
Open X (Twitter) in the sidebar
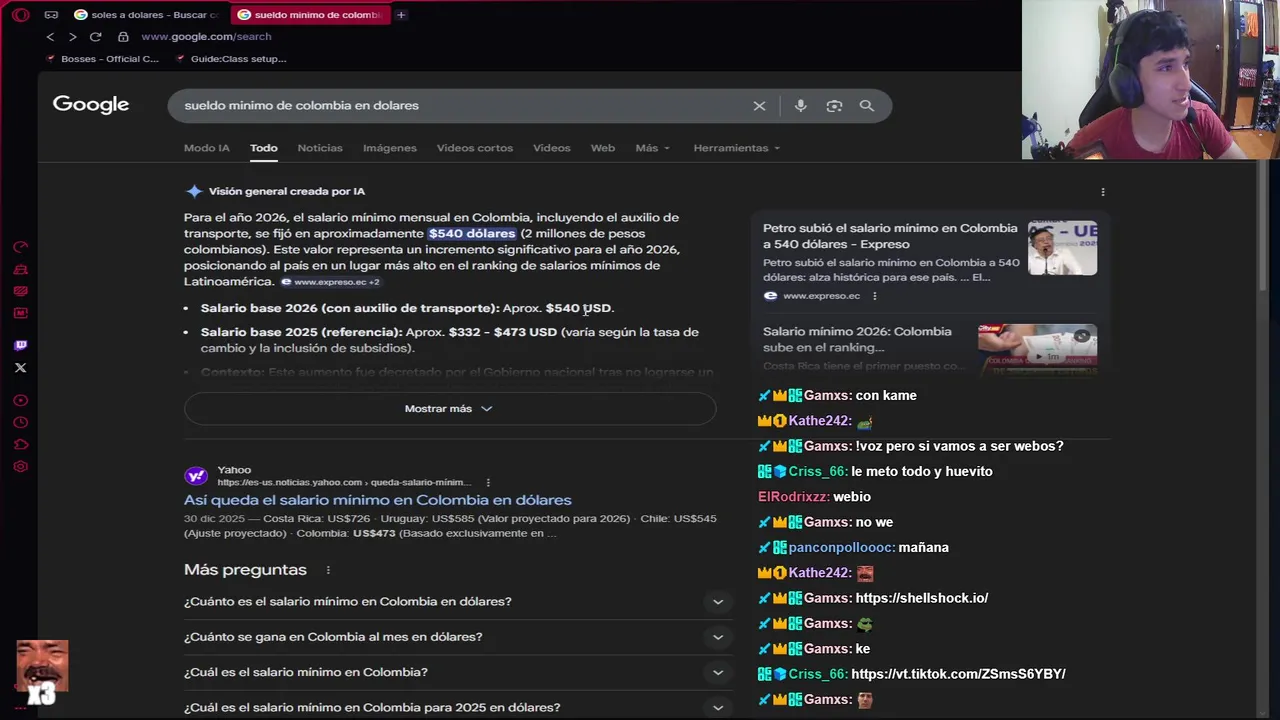[x=20, y=368]
